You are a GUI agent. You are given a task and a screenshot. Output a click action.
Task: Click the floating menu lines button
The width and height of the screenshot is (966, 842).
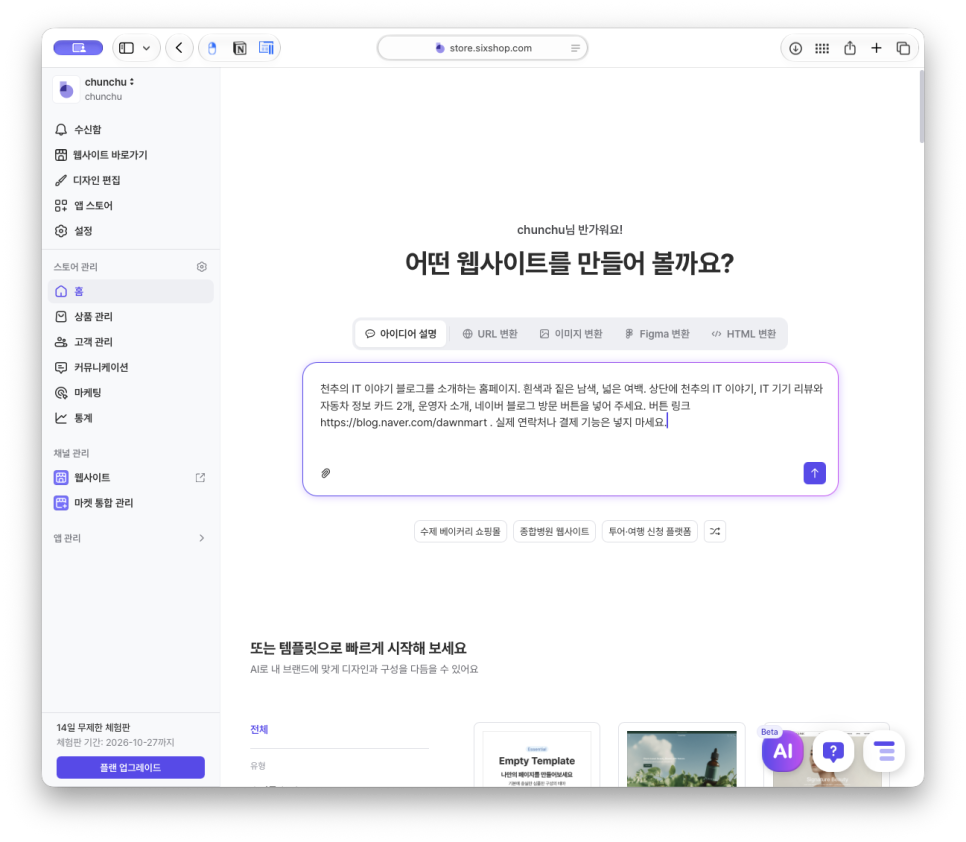[x=884, y=751]
